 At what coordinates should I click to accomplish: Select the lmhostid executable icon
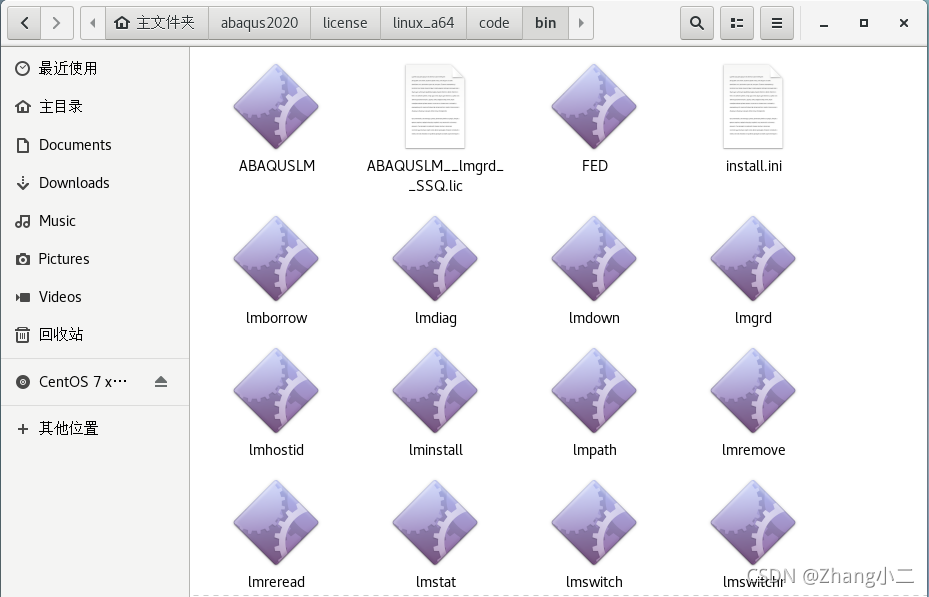(x=276, y=391)
